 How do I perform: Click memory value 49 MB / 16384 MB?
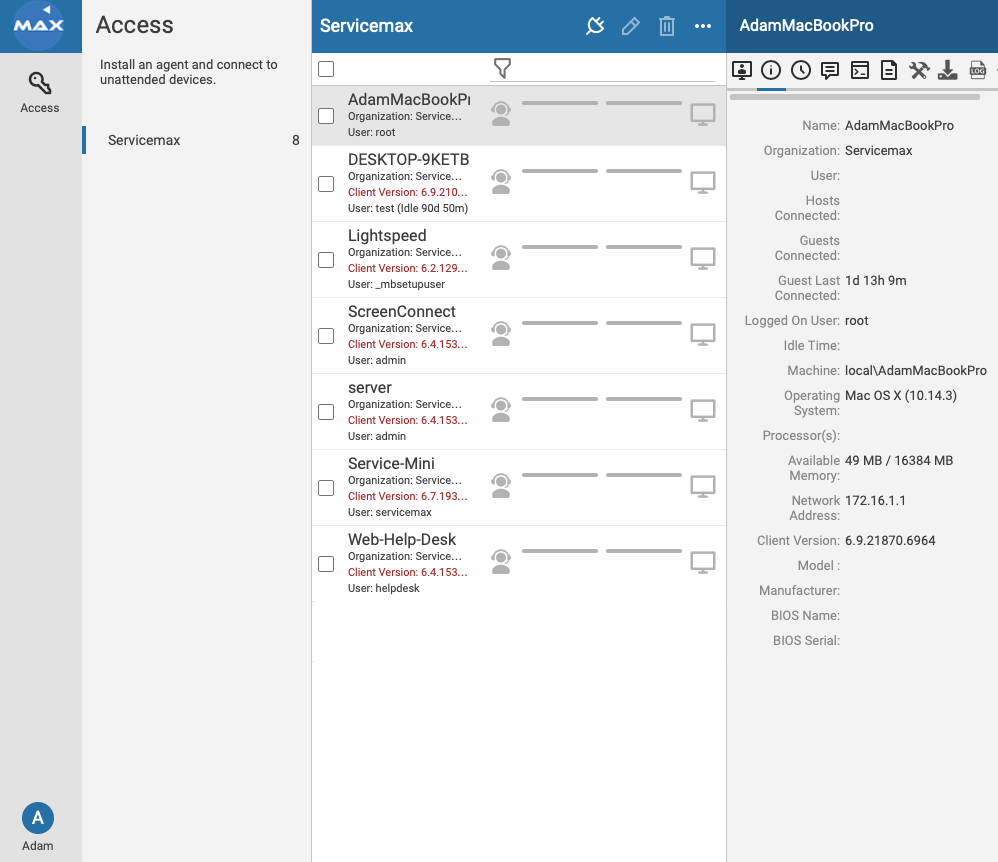[899, 460]
